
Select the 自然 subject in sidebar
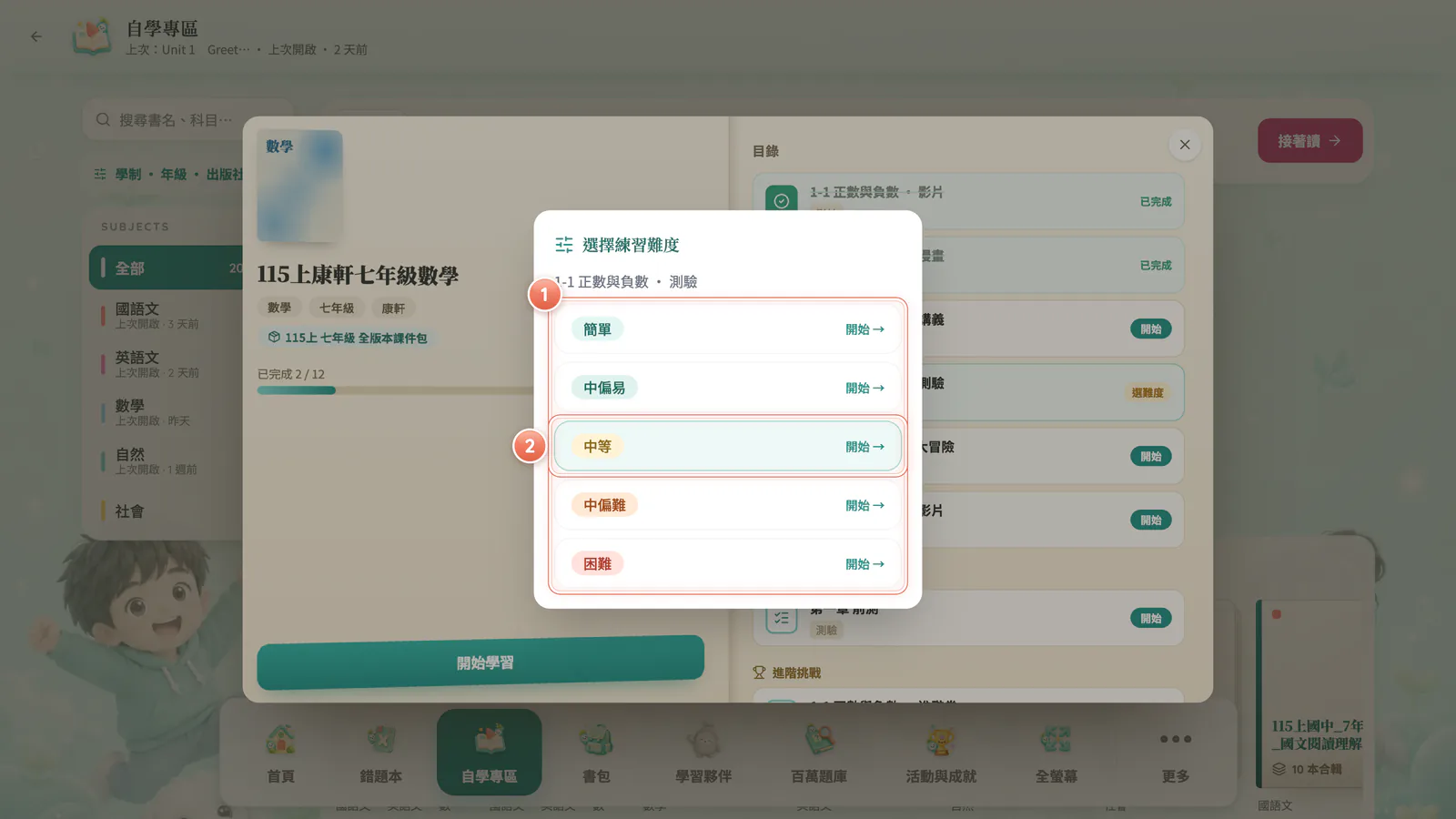click(166, 460)
